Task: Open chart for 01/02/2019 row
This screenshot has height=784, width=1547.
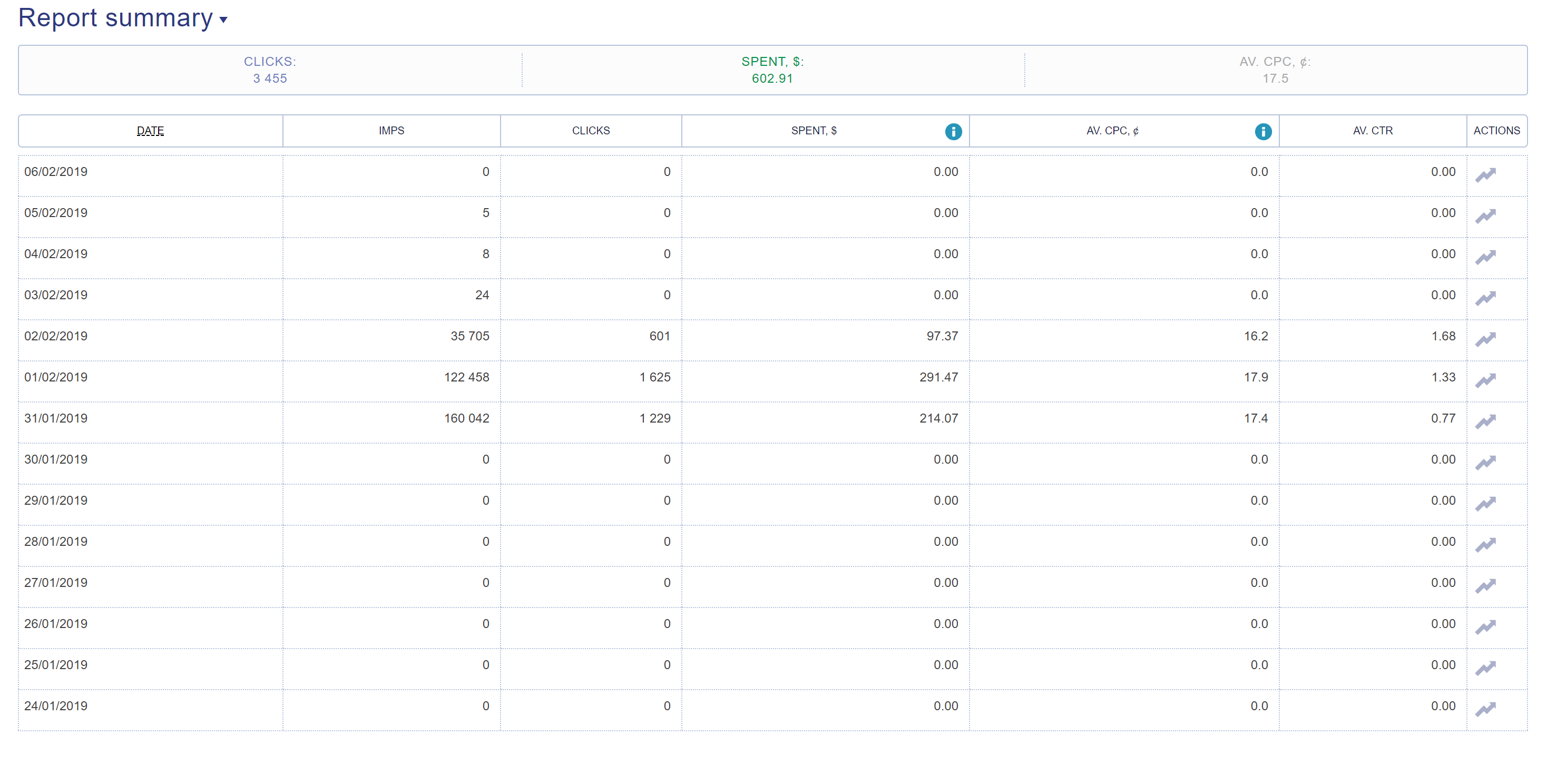Action: pyautogui.click(x=1485, y=380)
